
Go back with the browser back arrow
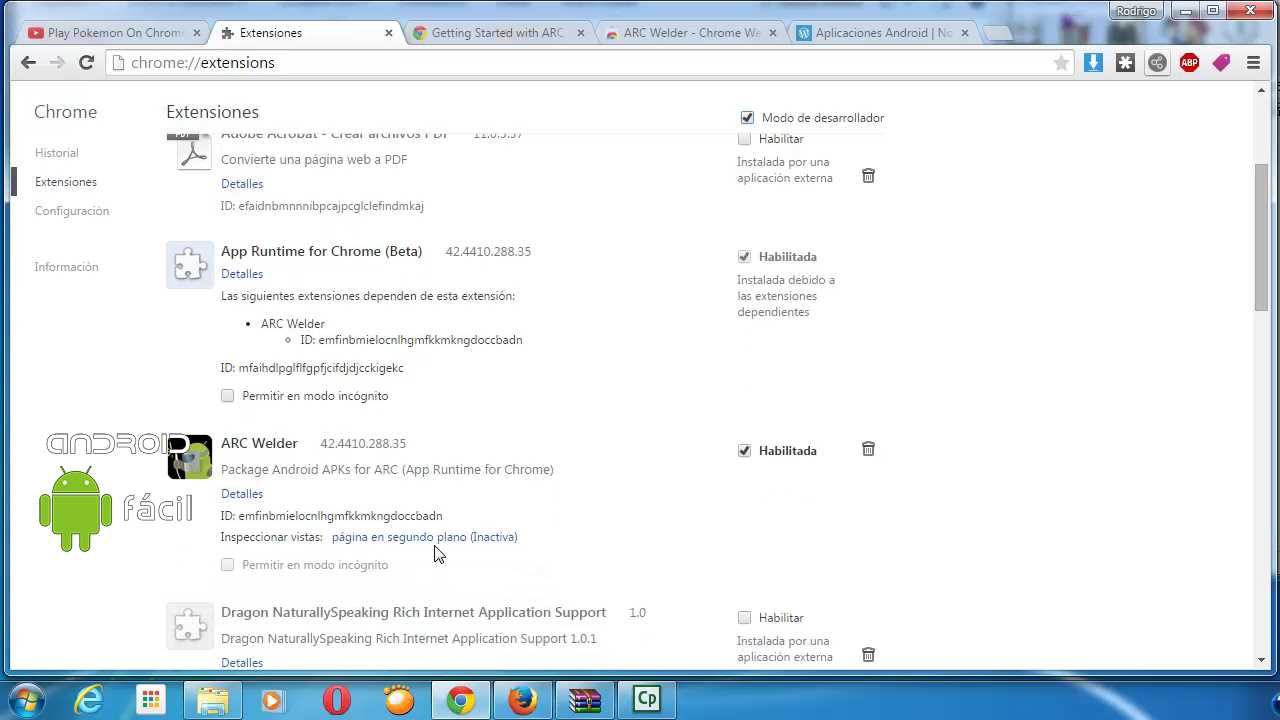pyautogui.click(x=28, y=62)
